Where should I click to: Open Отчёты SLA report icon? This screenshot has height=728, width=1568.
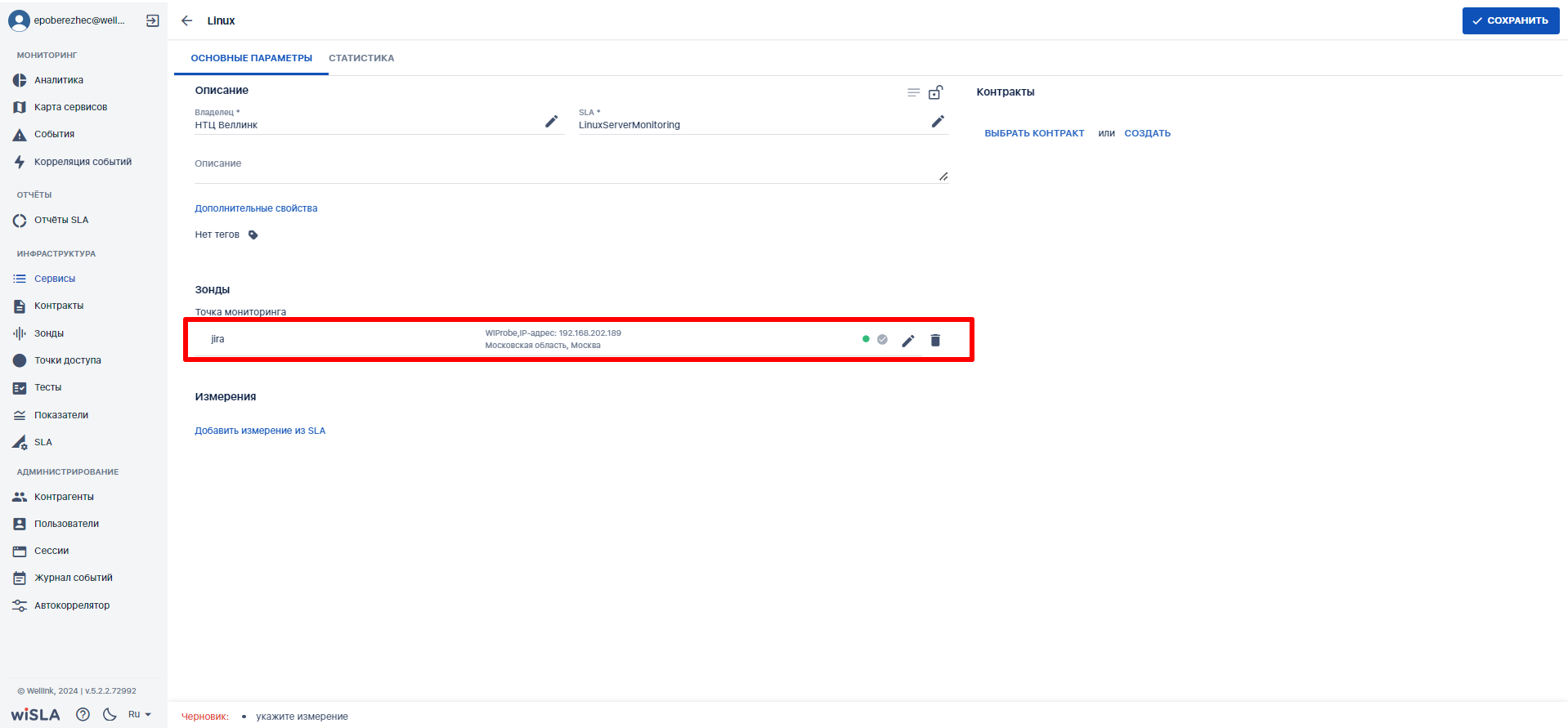click(x=20, y=220)
